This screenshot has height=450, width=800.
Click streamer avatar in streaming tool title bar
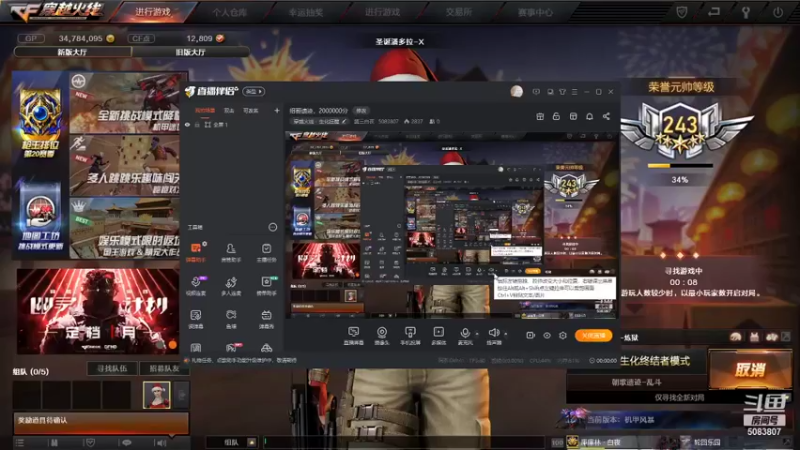(516, 91)
